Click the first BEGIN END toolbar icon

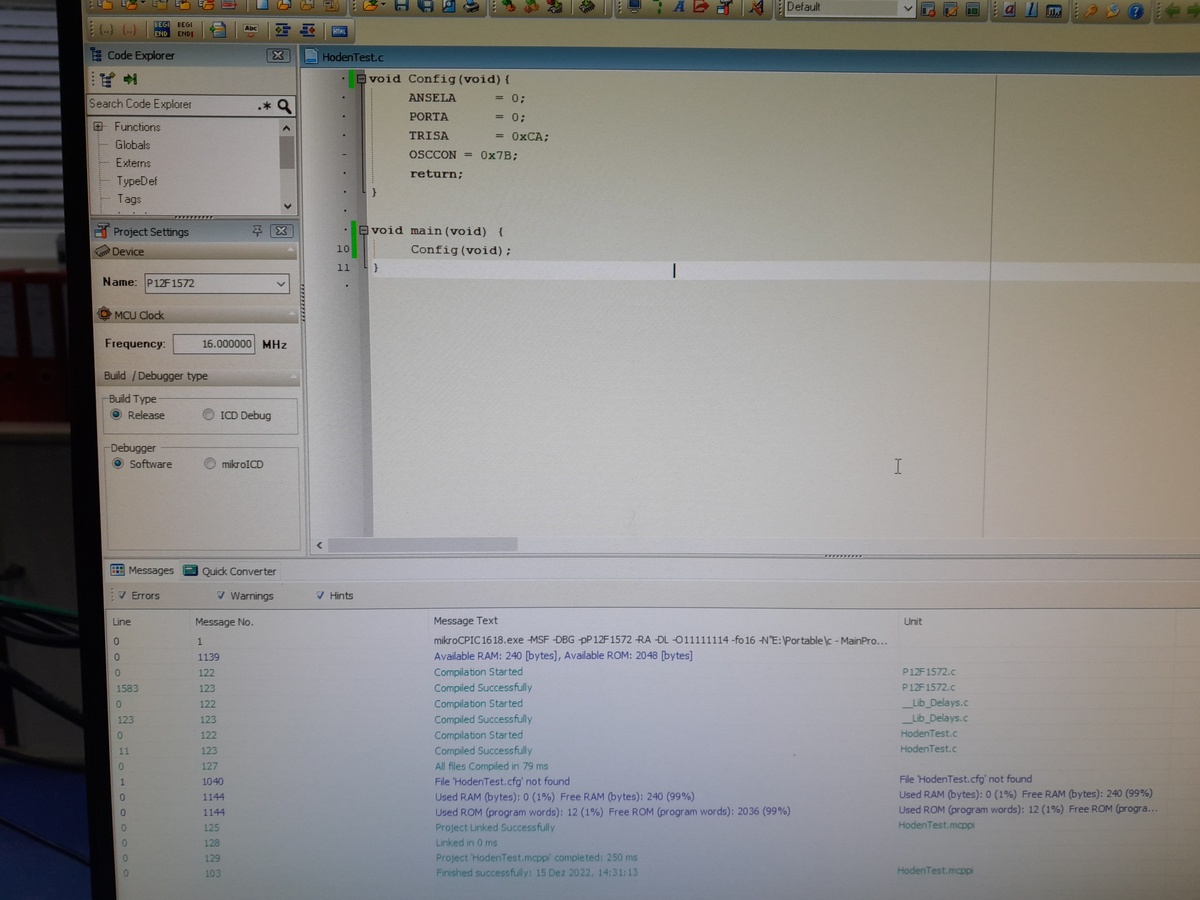[160, 30]
